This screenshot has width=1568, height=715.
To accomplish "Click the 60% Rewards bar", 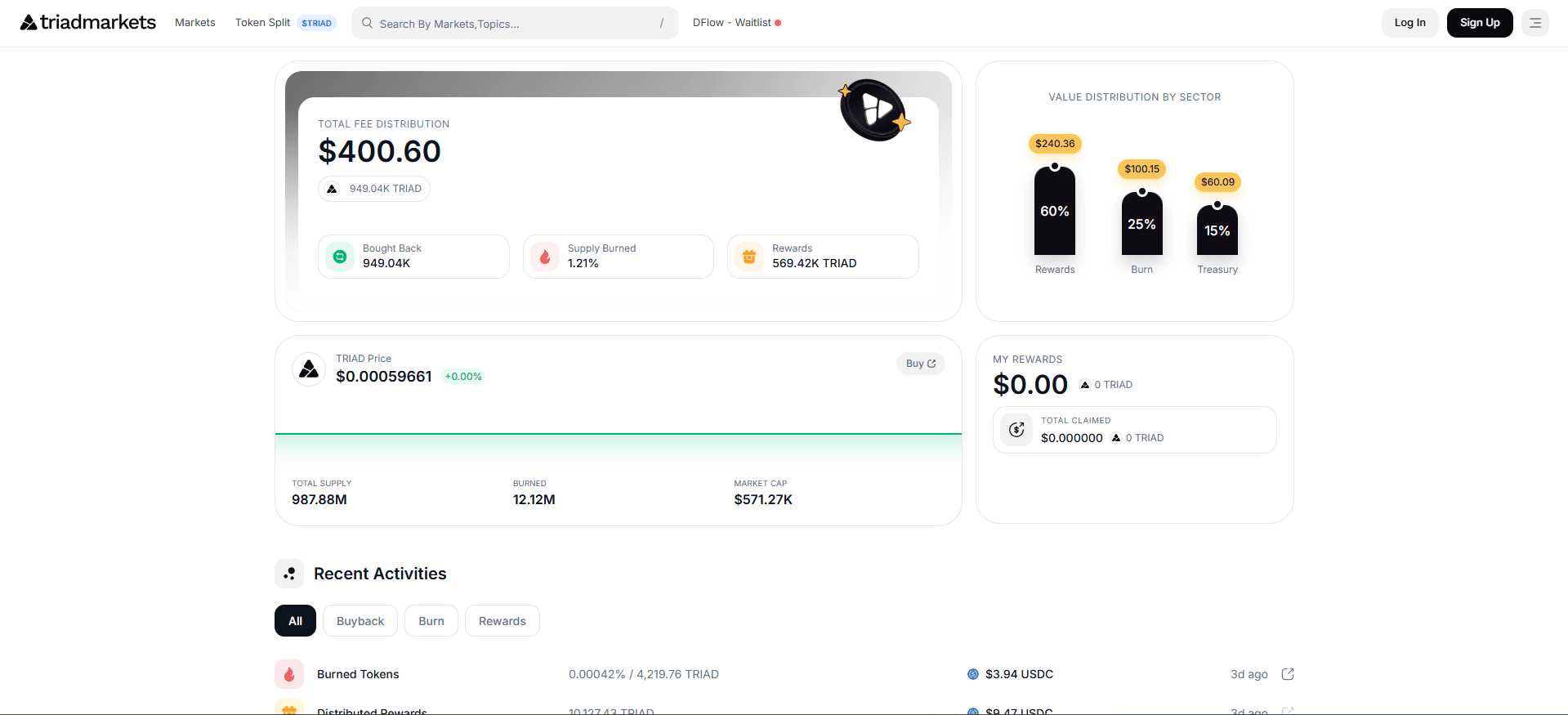I will pyautogui.click(x=1055, y=211).
